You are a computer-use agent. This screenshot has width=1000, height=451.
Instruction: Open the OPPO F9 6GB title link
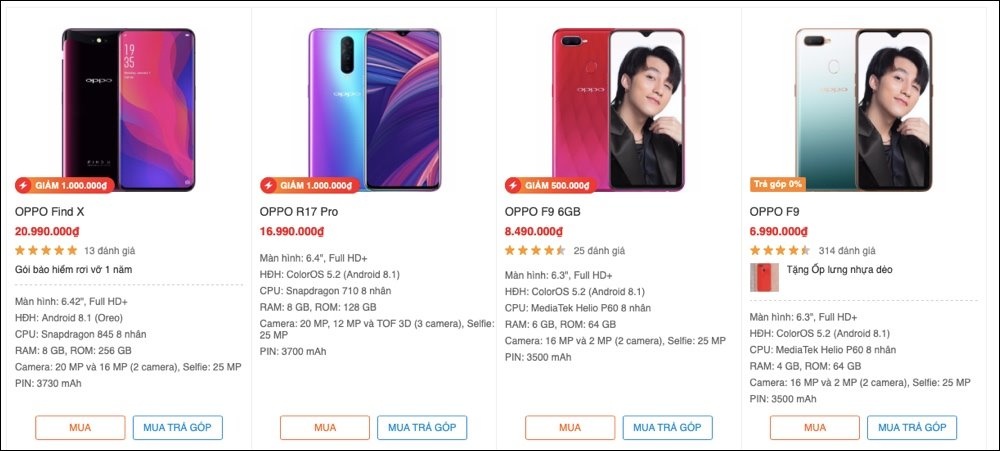[543, 212]
